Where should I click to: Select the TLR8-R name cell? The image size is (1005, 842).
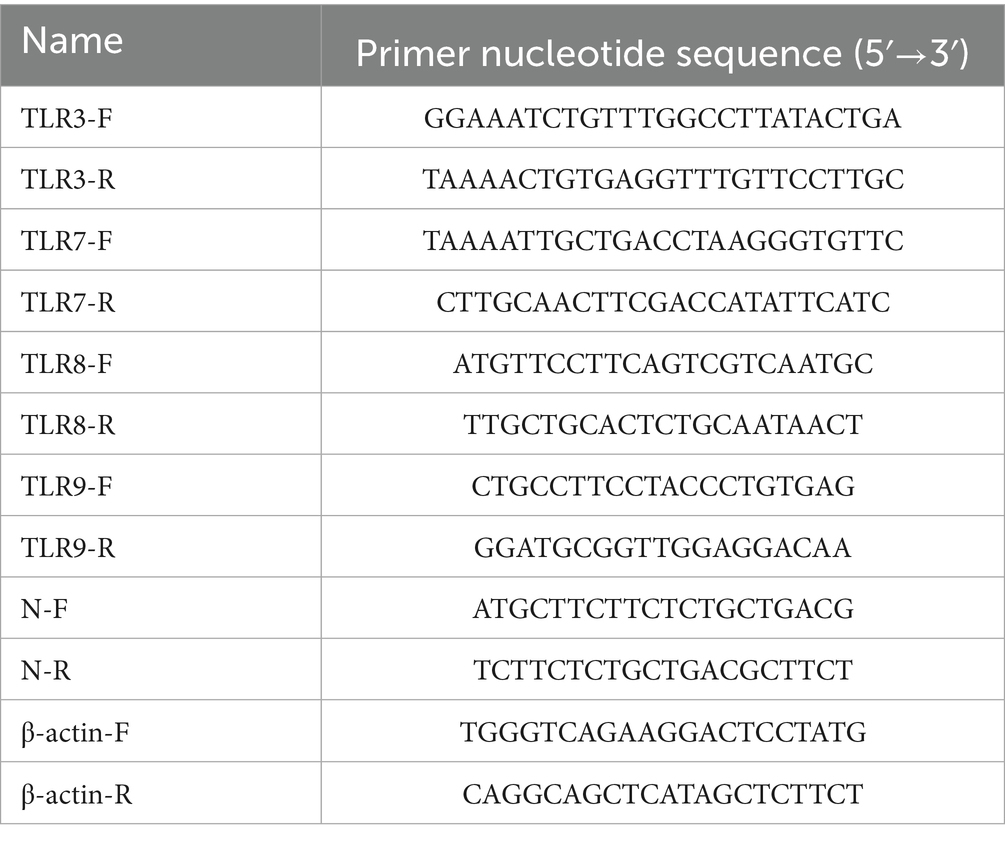[68, 425]
